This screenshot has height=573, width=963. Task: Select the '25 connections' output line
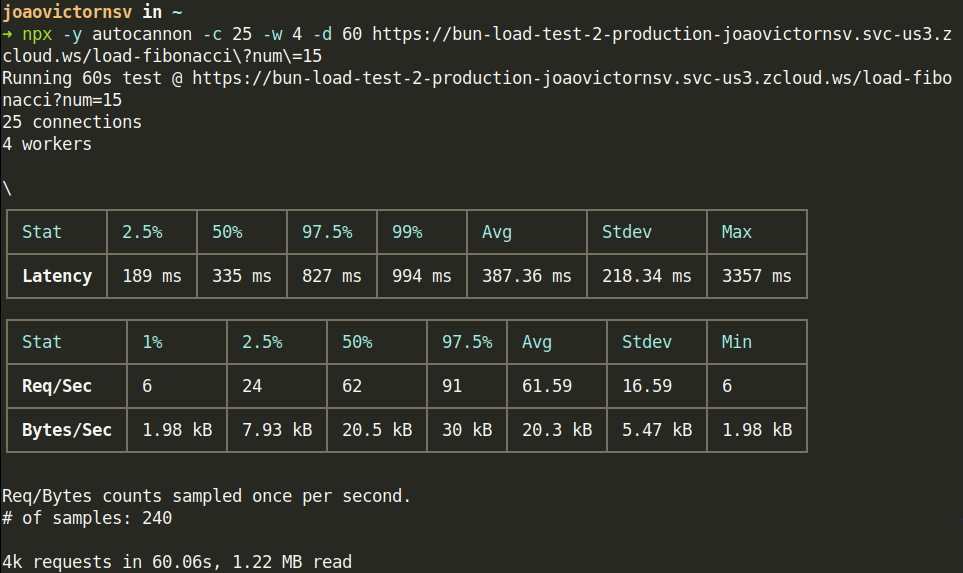pos(72,122)
